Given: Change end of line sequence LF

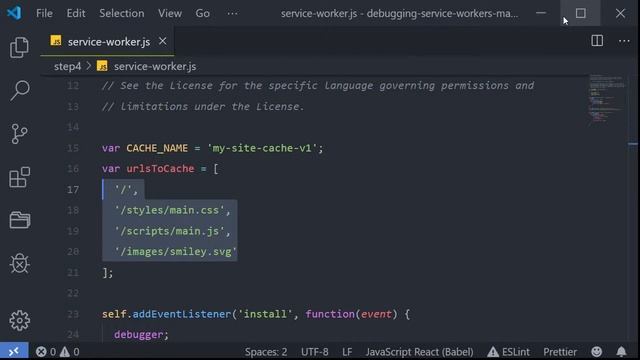Looking at the screenshot, I should [347, 352].
